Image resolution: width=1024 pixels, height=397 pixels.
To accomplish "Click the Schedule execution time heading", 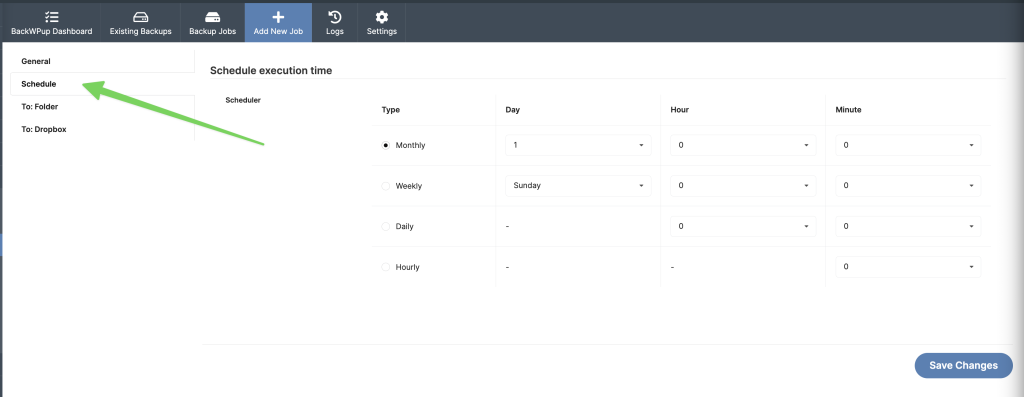I will click(271, 71).
